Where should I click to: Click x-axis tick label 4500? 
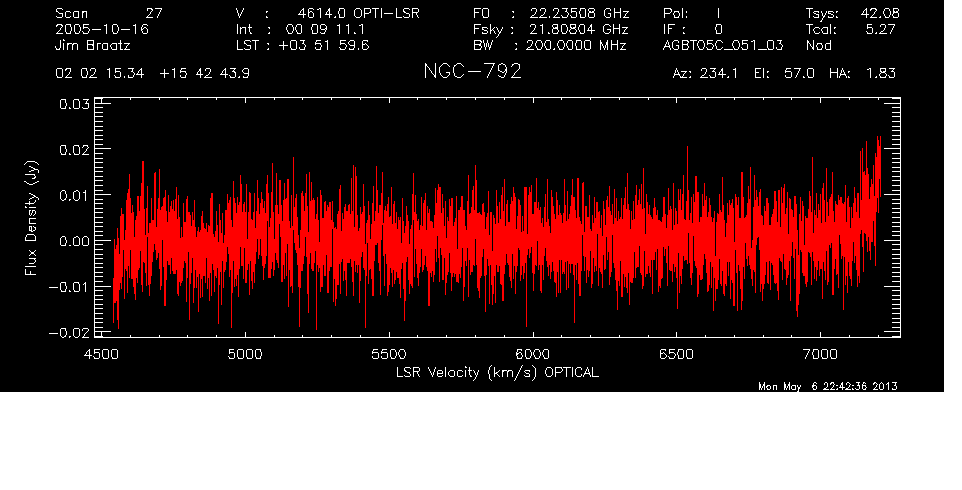click(x=101, y=354)
